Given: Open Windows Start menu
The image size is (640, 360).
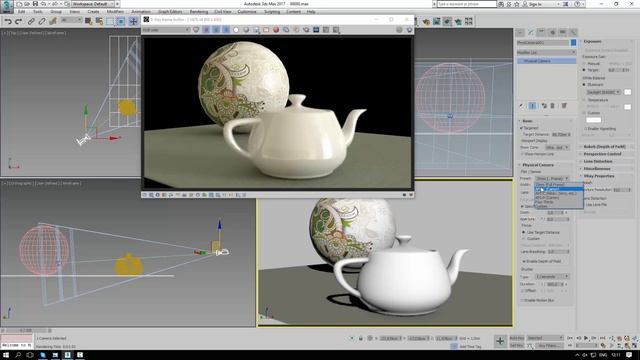Looking at the screenshot, I should pyautogui.click(x=6, y=355).
